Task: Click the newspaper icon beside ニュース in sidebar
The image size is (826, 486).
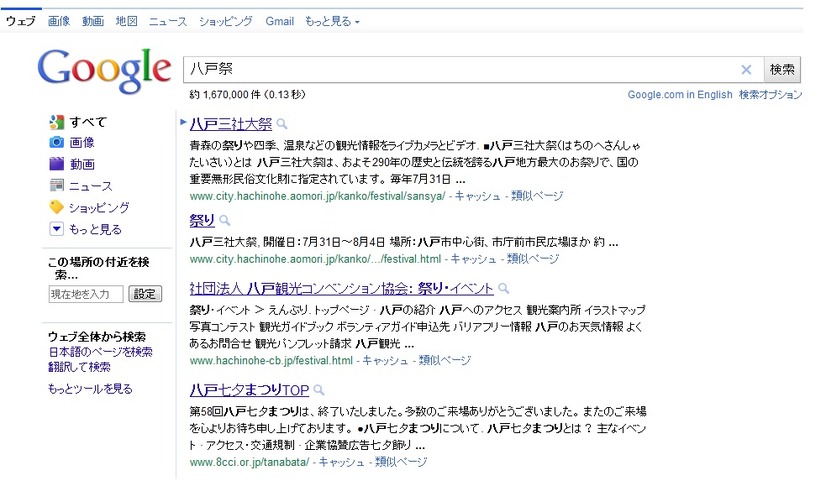Action: [x=56, y=185]
